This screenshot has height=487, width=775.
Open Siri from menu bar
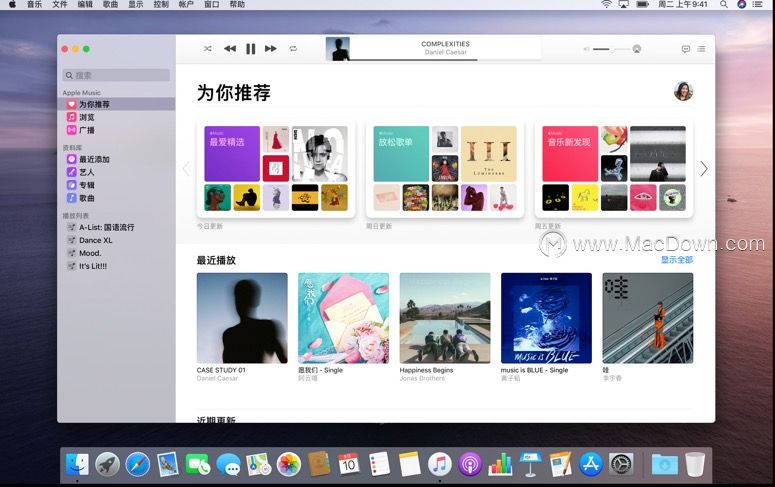(x=741, y=4)
